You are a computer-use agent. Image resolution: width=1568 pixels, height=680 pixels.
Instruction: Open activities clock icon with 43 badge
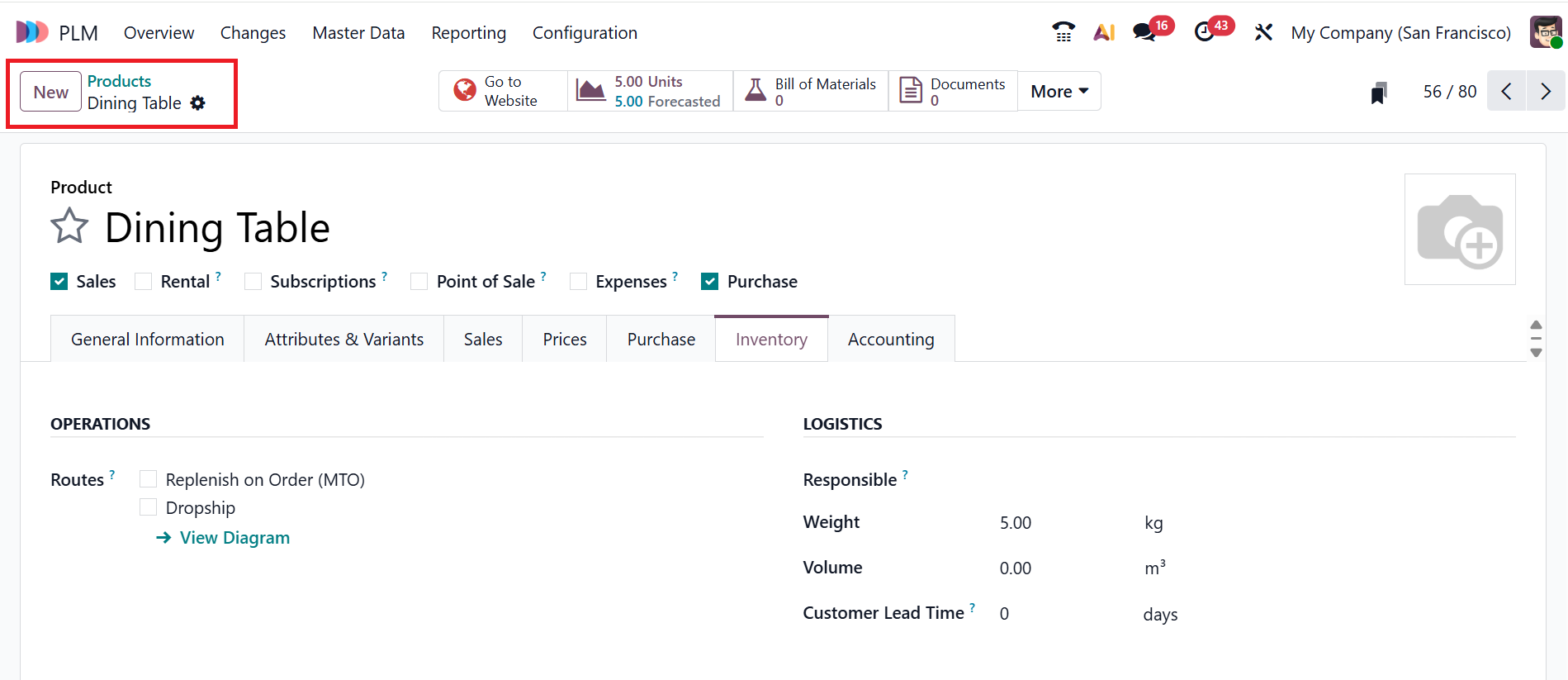(1205, 33)
